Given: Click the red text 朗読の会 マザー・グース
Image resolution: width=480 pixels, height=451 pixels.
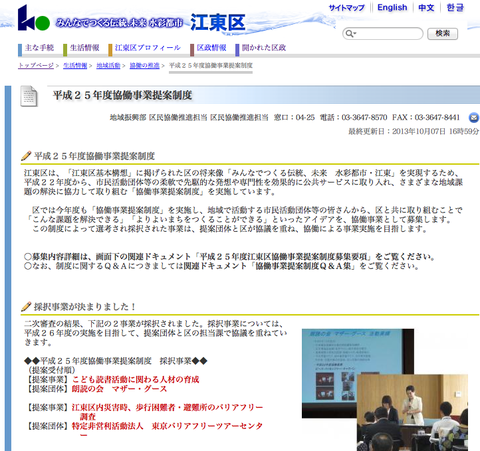Looking at the screenshot, I should point(119,389).
